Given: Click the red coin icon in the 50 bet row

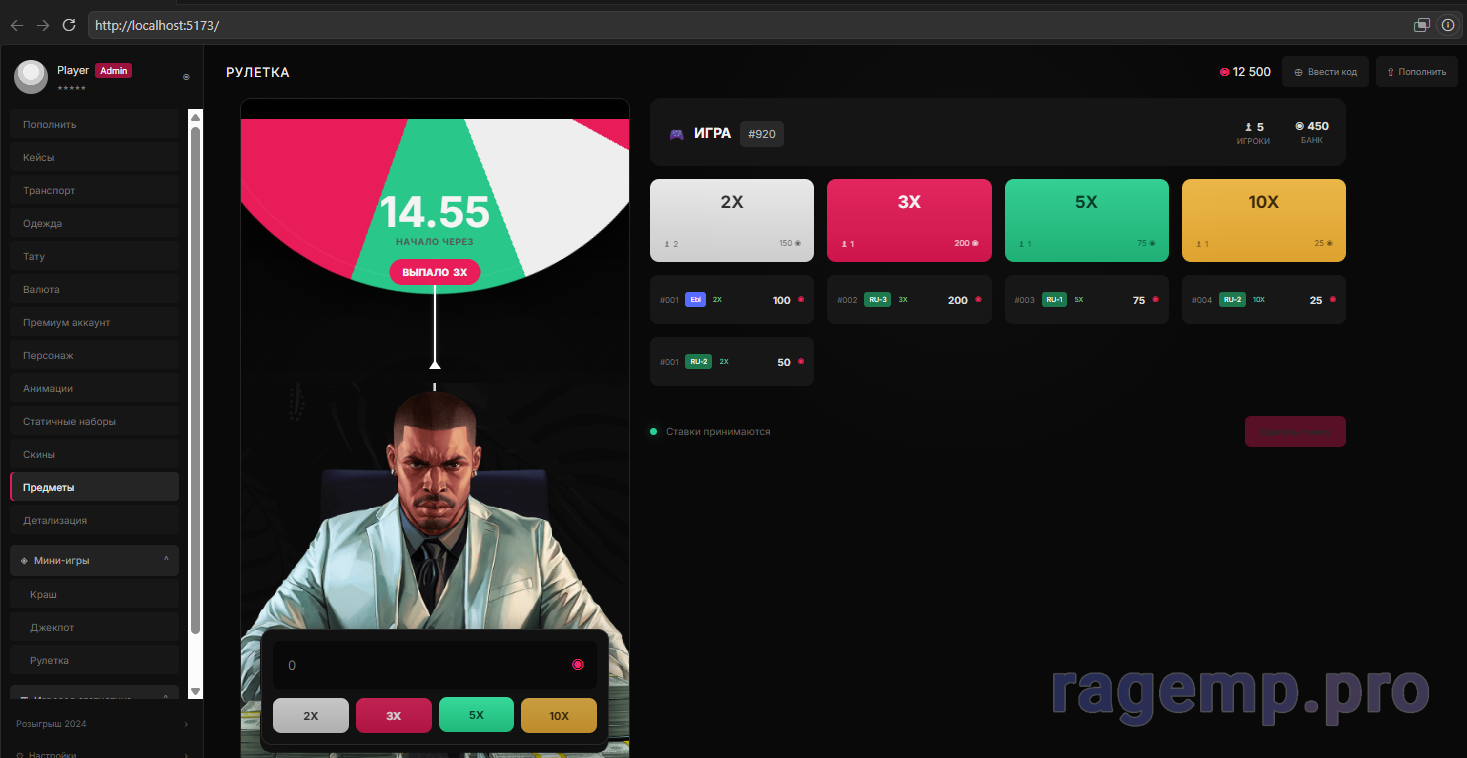Looking at the screenshot, I should (801, 362).
